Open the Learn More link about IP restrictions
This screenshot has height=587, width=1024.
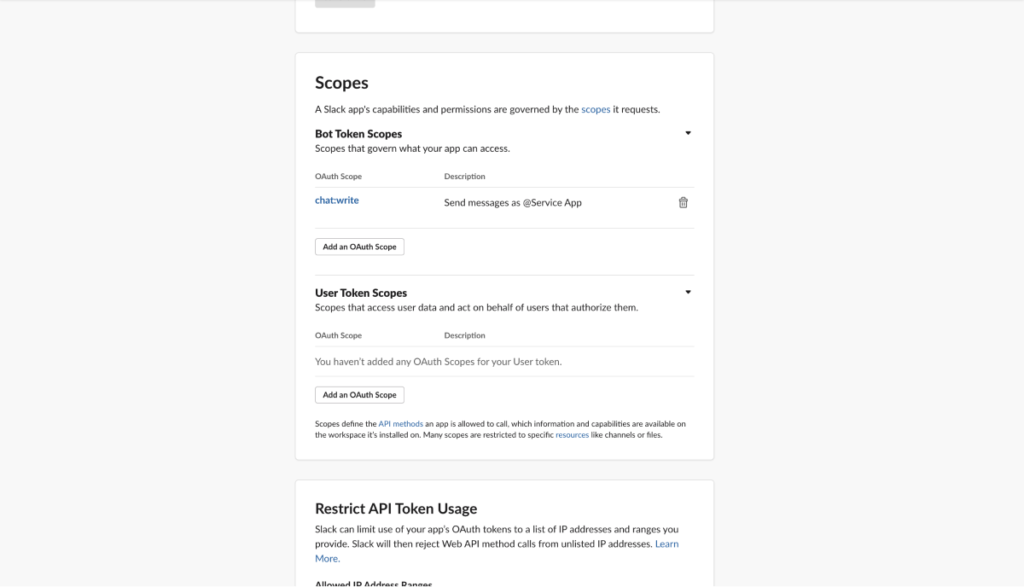point(666,544)
